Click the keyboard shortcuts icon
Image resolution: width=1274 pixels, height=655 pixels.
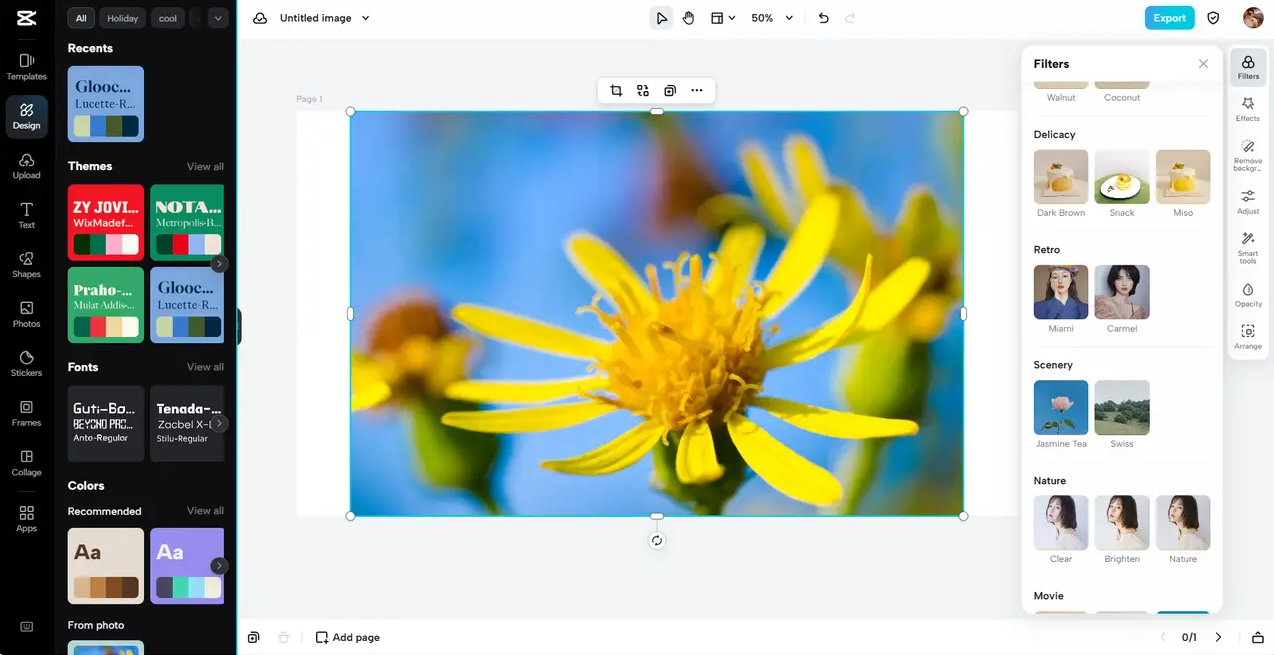tap(27, 627)
